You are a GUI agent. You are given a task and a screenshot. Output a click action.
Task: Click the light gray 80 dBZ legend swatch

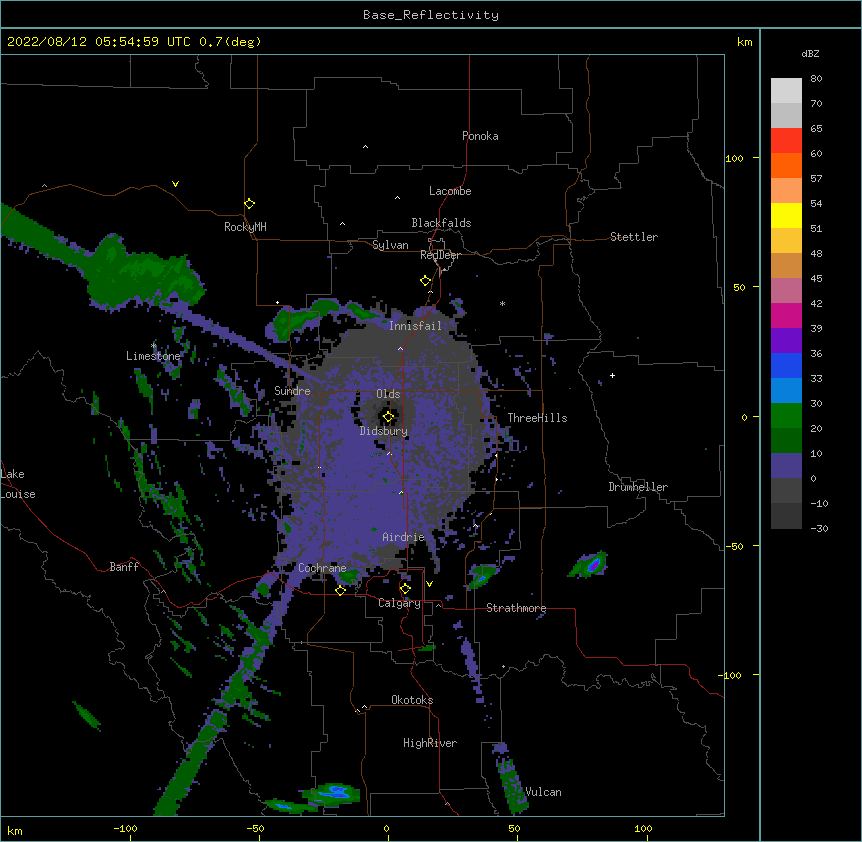click(x=786, y=90)
